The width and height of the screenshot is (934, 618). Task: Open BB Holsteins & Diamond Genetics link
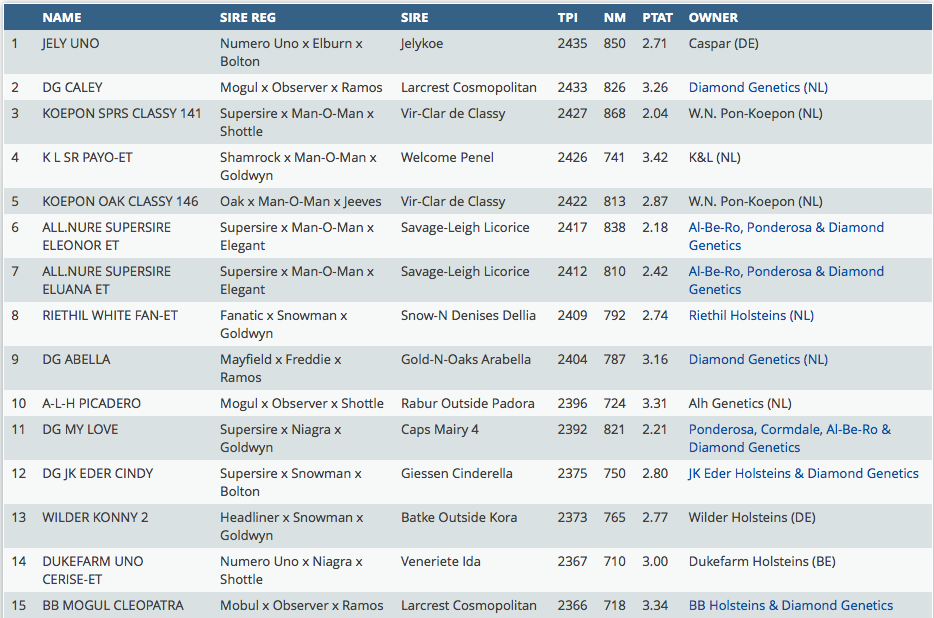(790, 606)
